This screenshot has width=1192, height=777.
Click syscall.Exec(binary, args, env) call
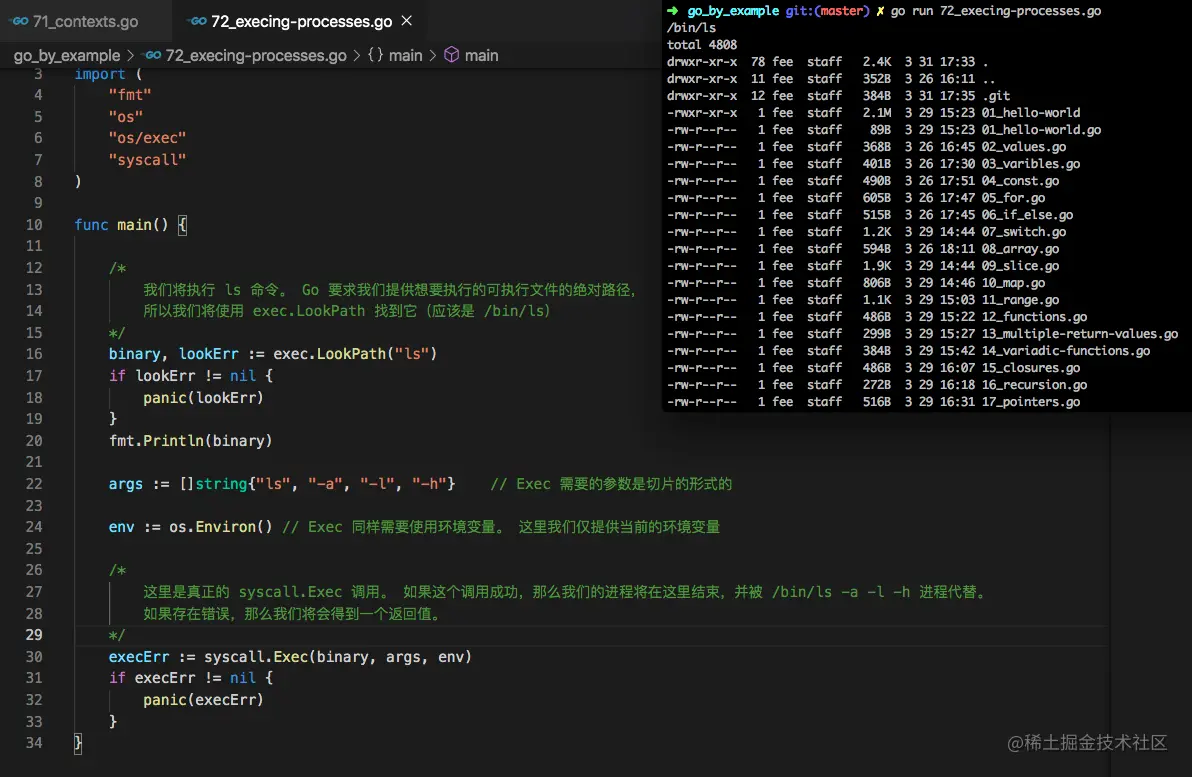[x=338, y=657]
